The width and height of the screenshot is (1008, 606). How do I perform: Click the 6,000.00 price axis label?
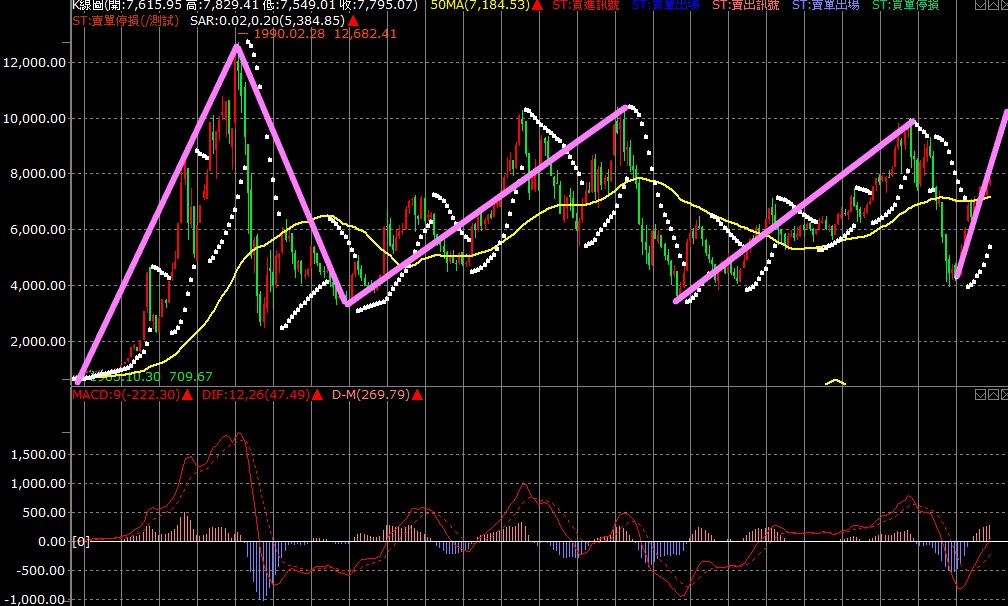click(38, 229)
